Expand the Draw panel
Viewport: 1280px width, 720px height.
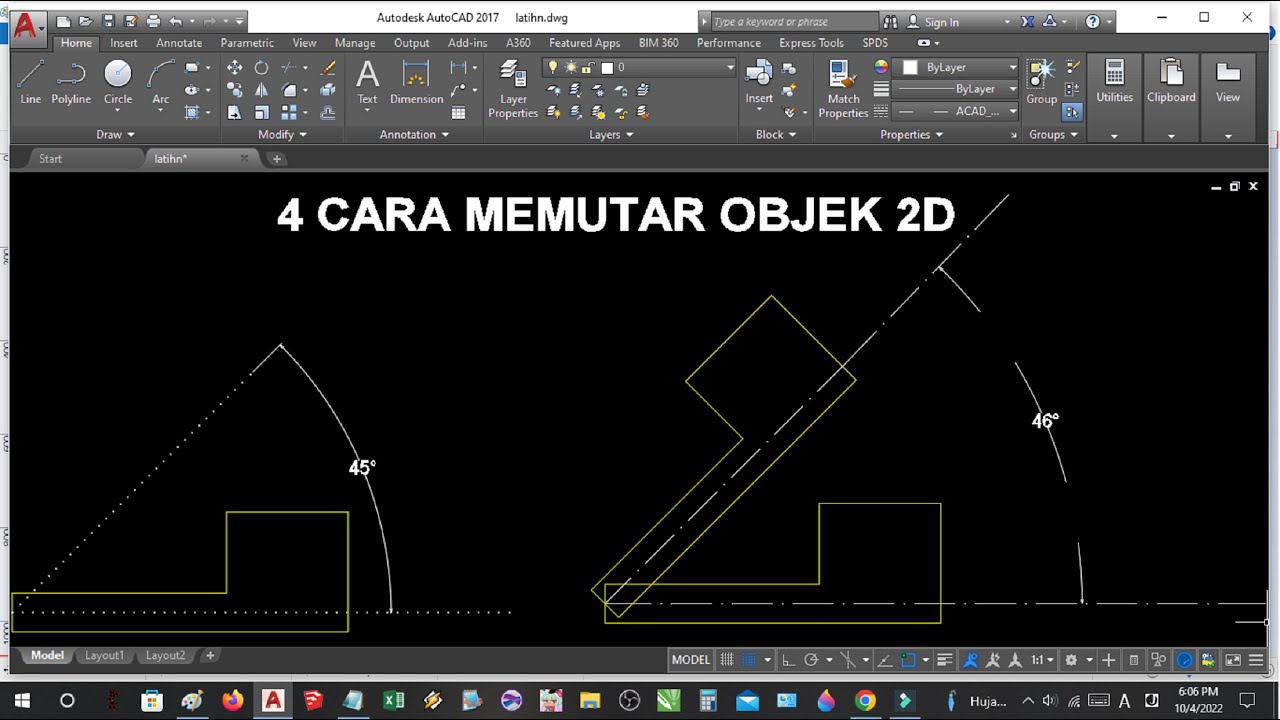tap(115, 134)
